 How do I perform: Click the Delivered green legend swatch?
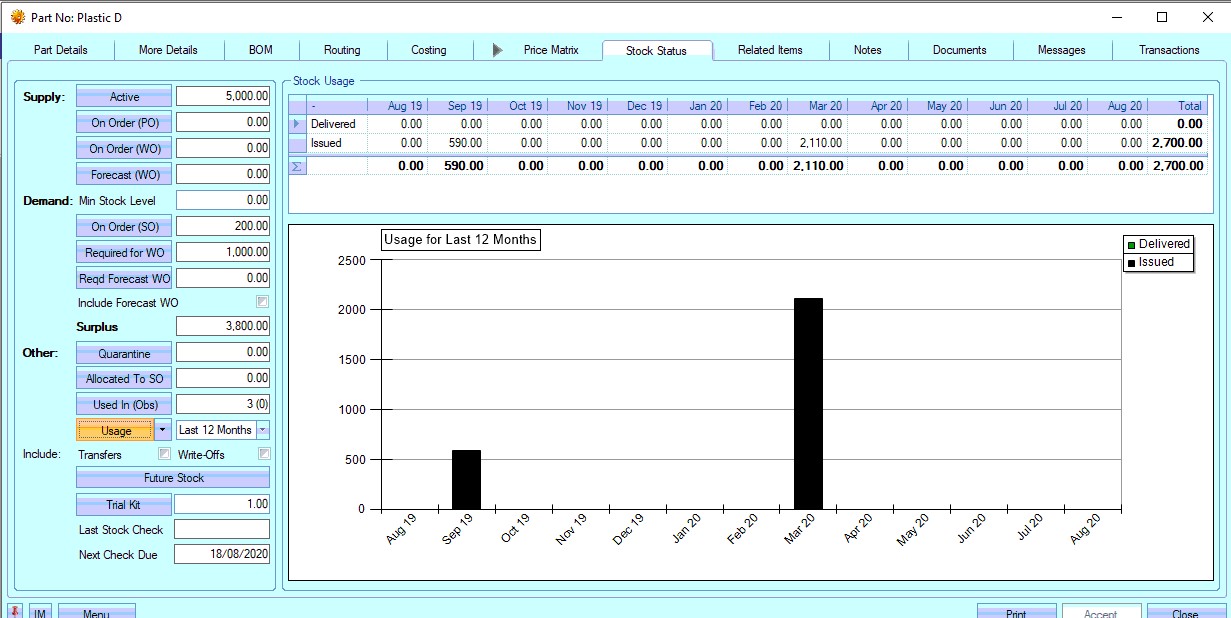[x=1131, y=244]
